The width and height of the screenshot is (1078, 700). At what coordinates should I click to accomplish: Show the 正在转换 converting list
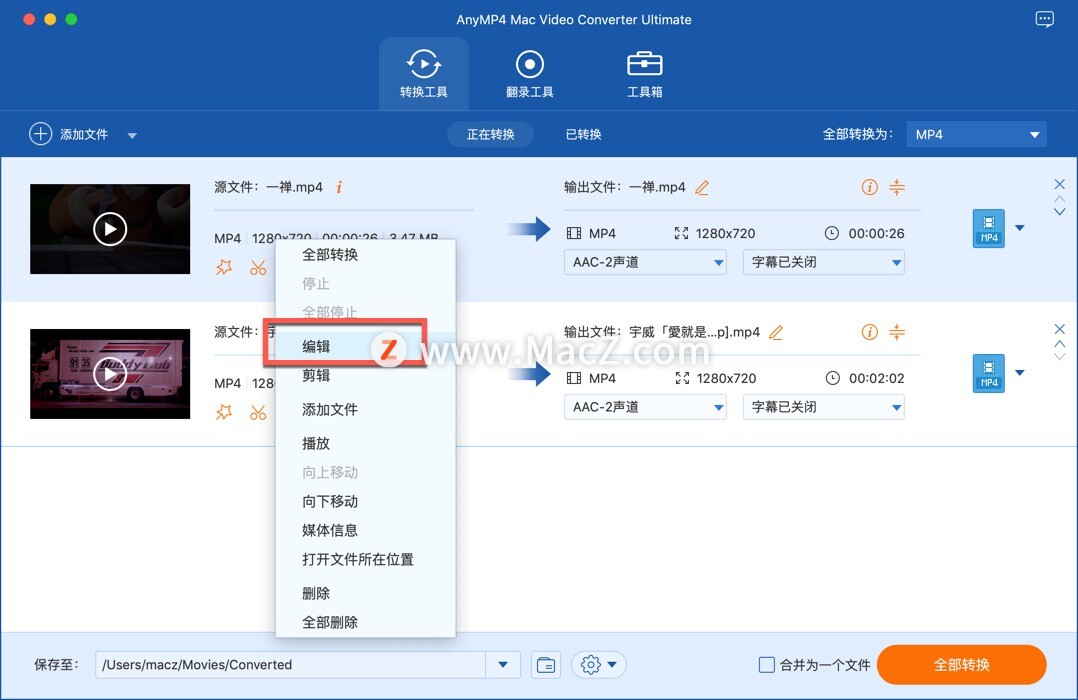[490, 134]
